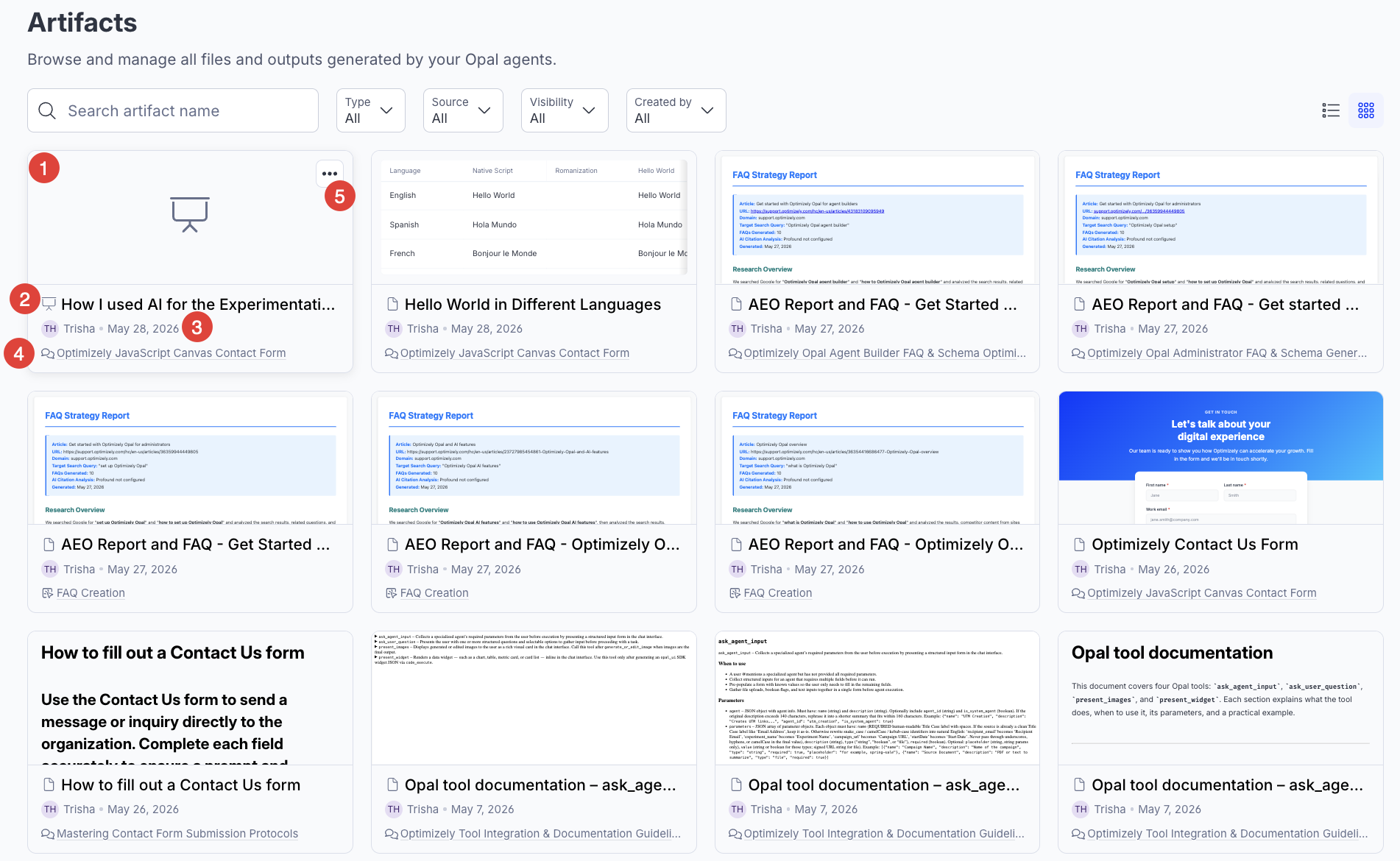The width and height of the screenshot is (1400, 861).
Task: Open 'Optimizely Contact Us Form' artifact title
Action: point(1195,545)
